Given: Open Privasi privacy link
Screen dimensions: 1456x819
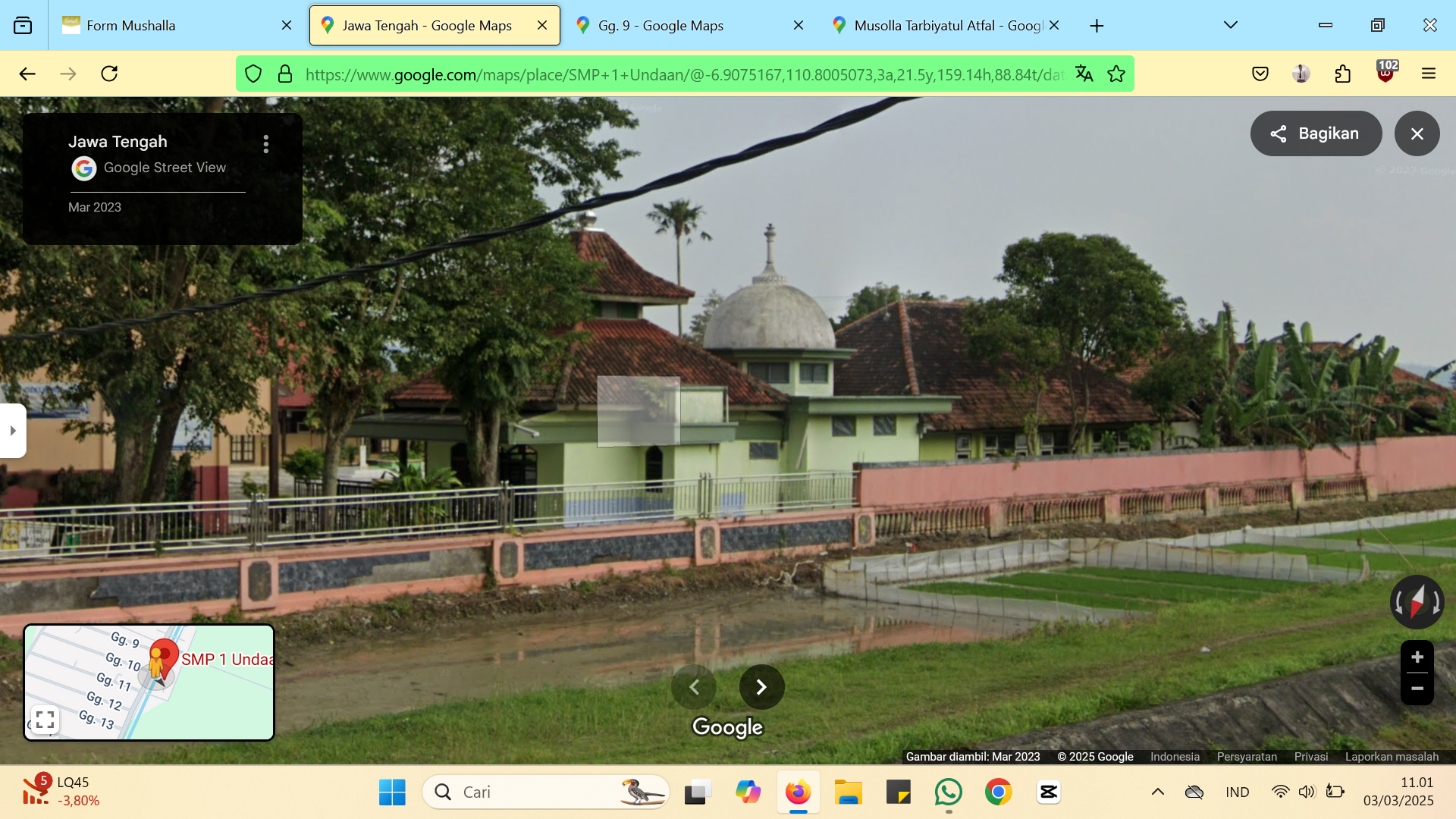Looking at the screenshot, I should (x=1310, y=756).
